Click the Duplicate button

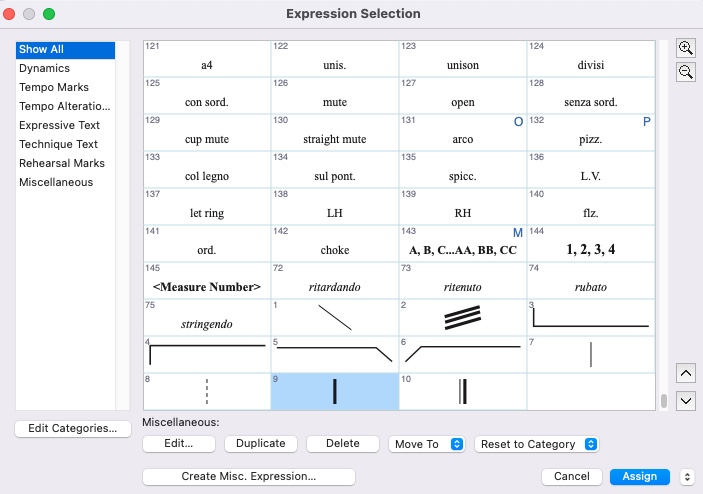[260, 444]
